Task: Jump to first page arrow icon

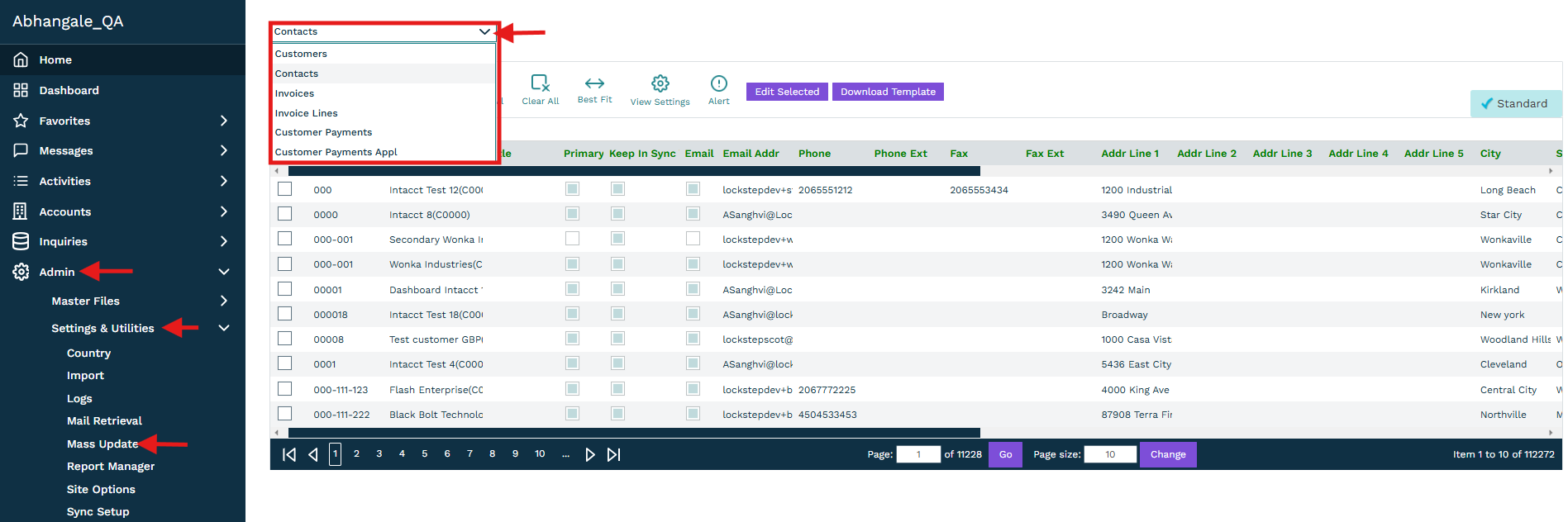Action: point(289,454)
